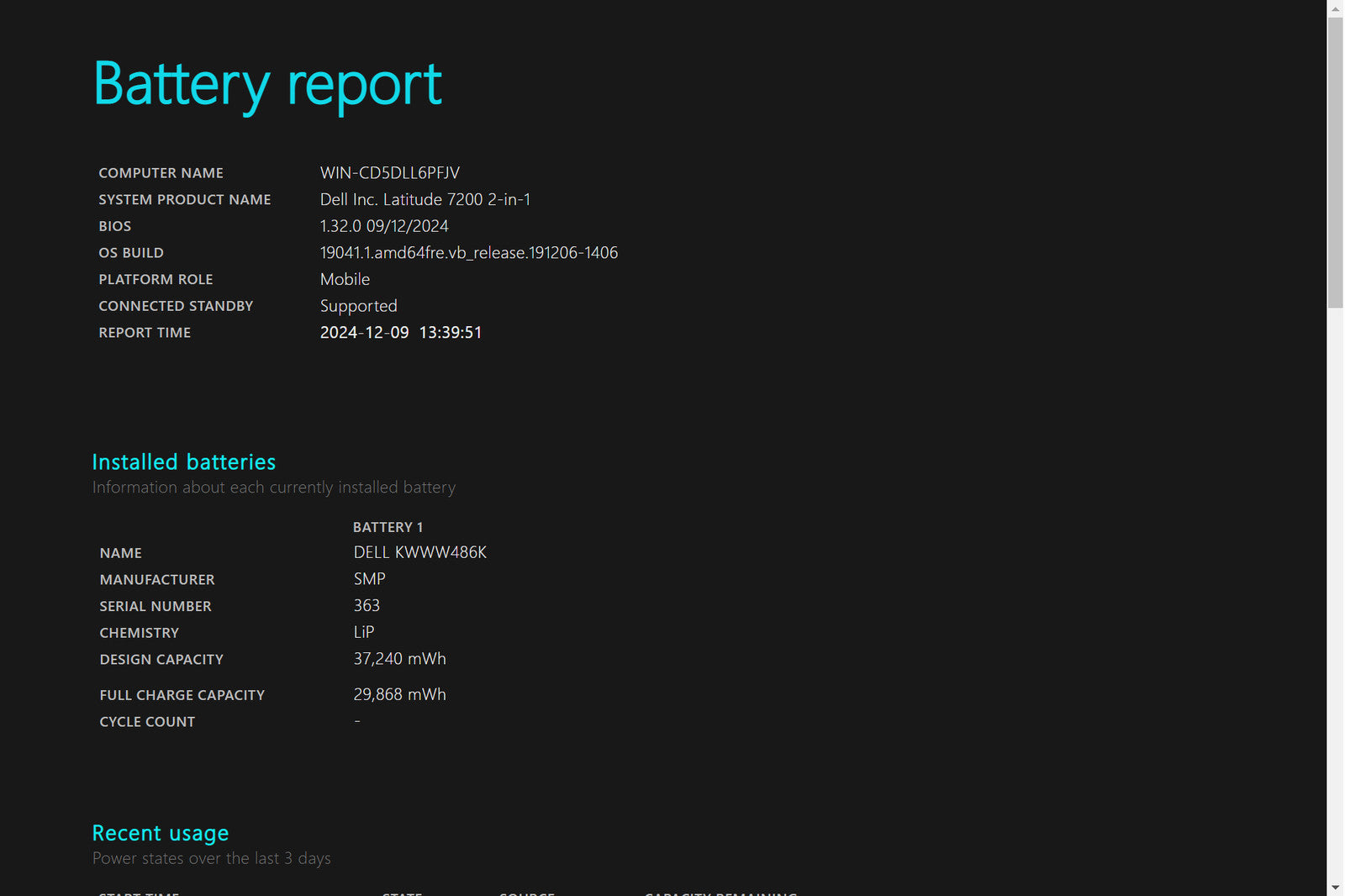Viewport: 1345px width, 896px height.
Task: Click the design capacity 37,240 mWh value
Action: coord(399,659)
